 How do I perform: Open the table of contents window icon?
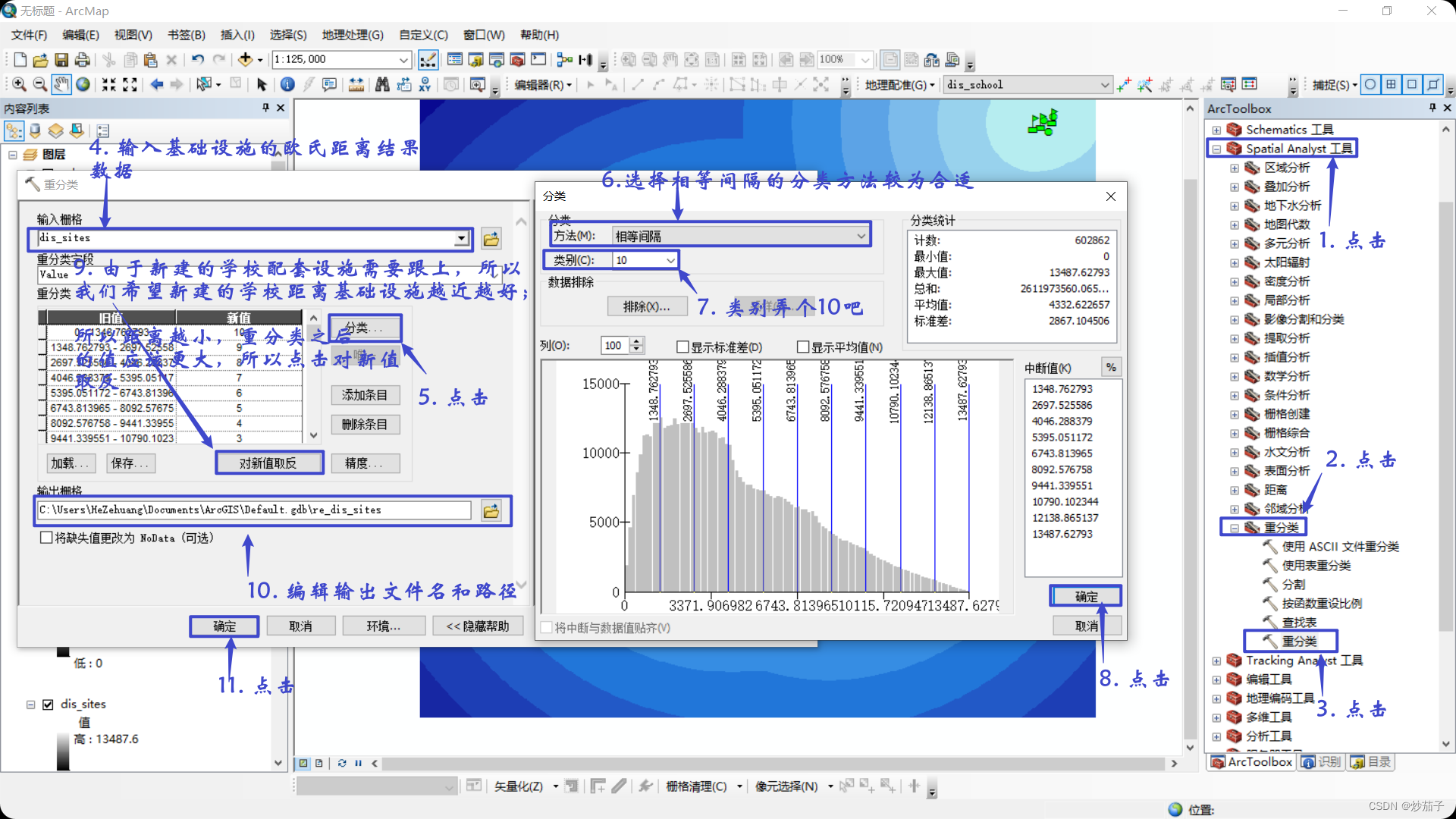tap(455, 60)
